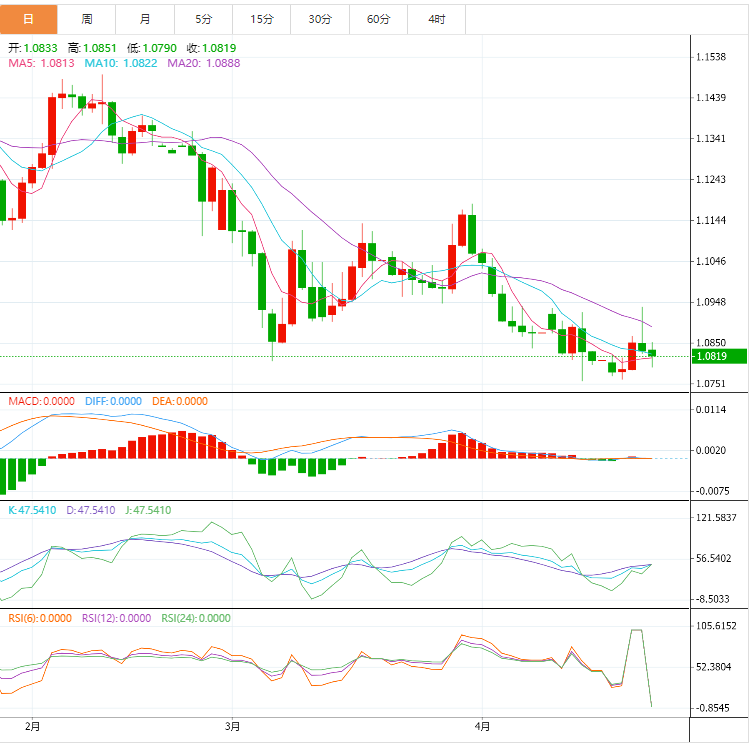Open the 5分 timeframe tab
This screenshot has width=753, height=750.
204,19
